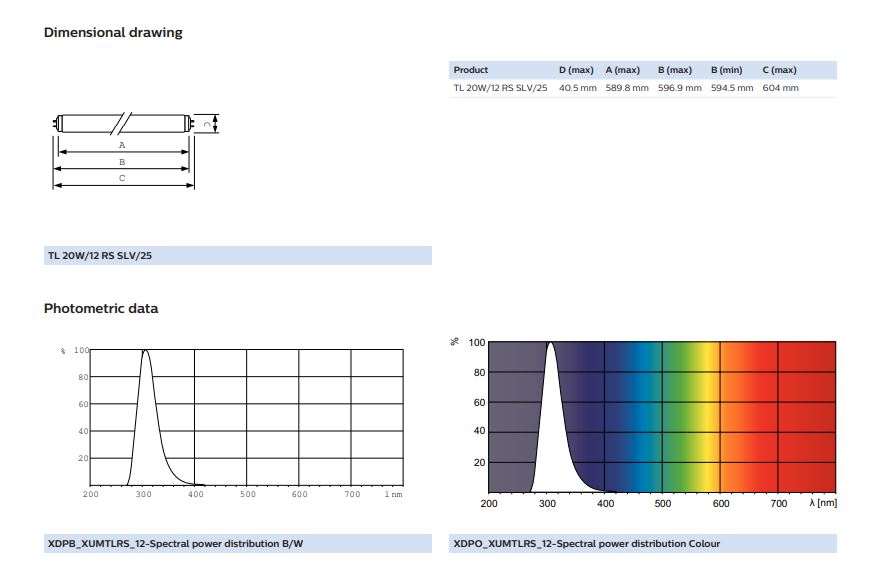Click the Dimensional drawing heading
This screenshot has width=882, height=580.
[113, 32]
